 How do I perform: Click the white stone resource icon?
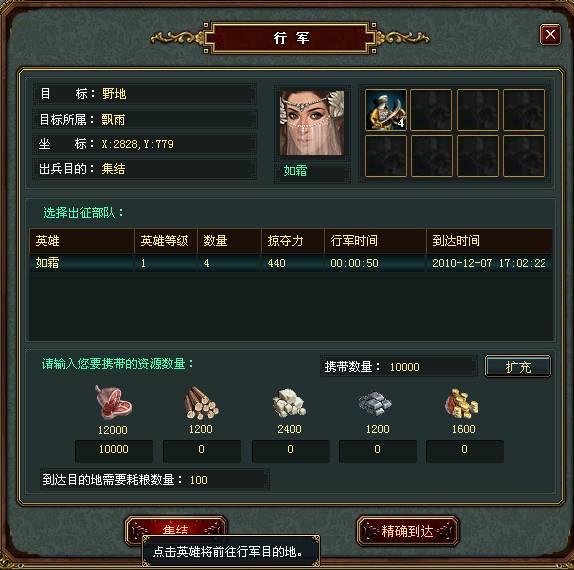(x=289, y=403)
